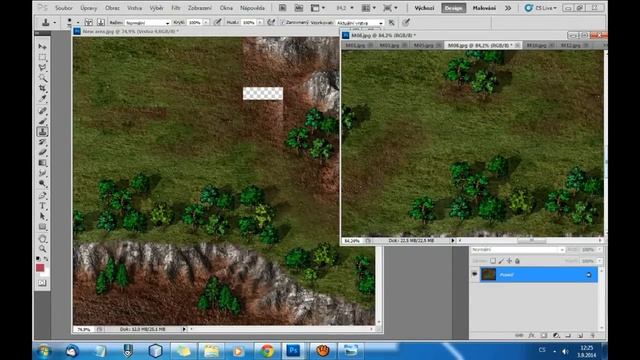Viewport: 640px width, 360px height.
Task: Switch to Malování workspace
Action: point(484,8)
